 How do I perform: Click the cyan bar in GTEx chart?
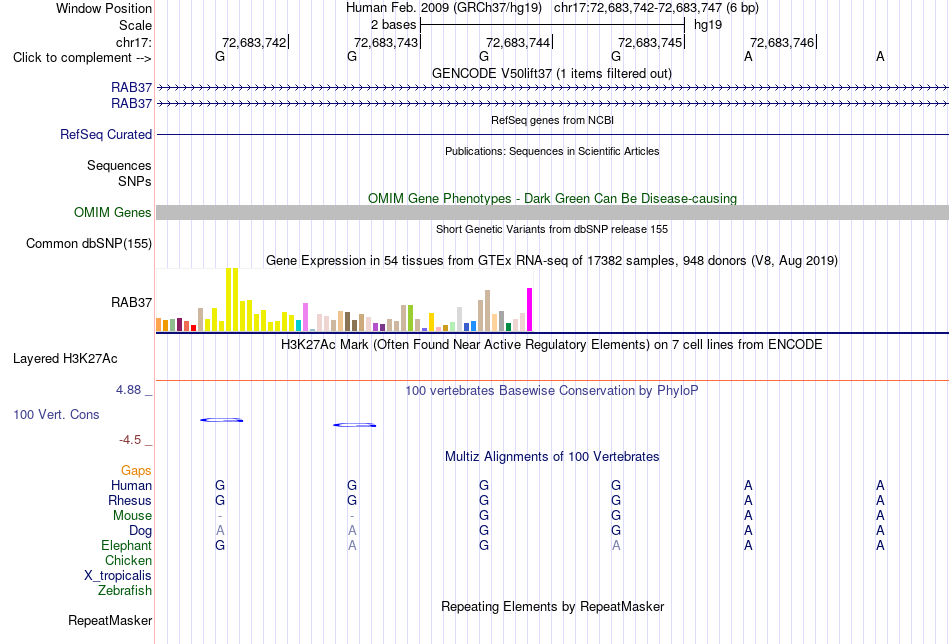click(299, 325)
